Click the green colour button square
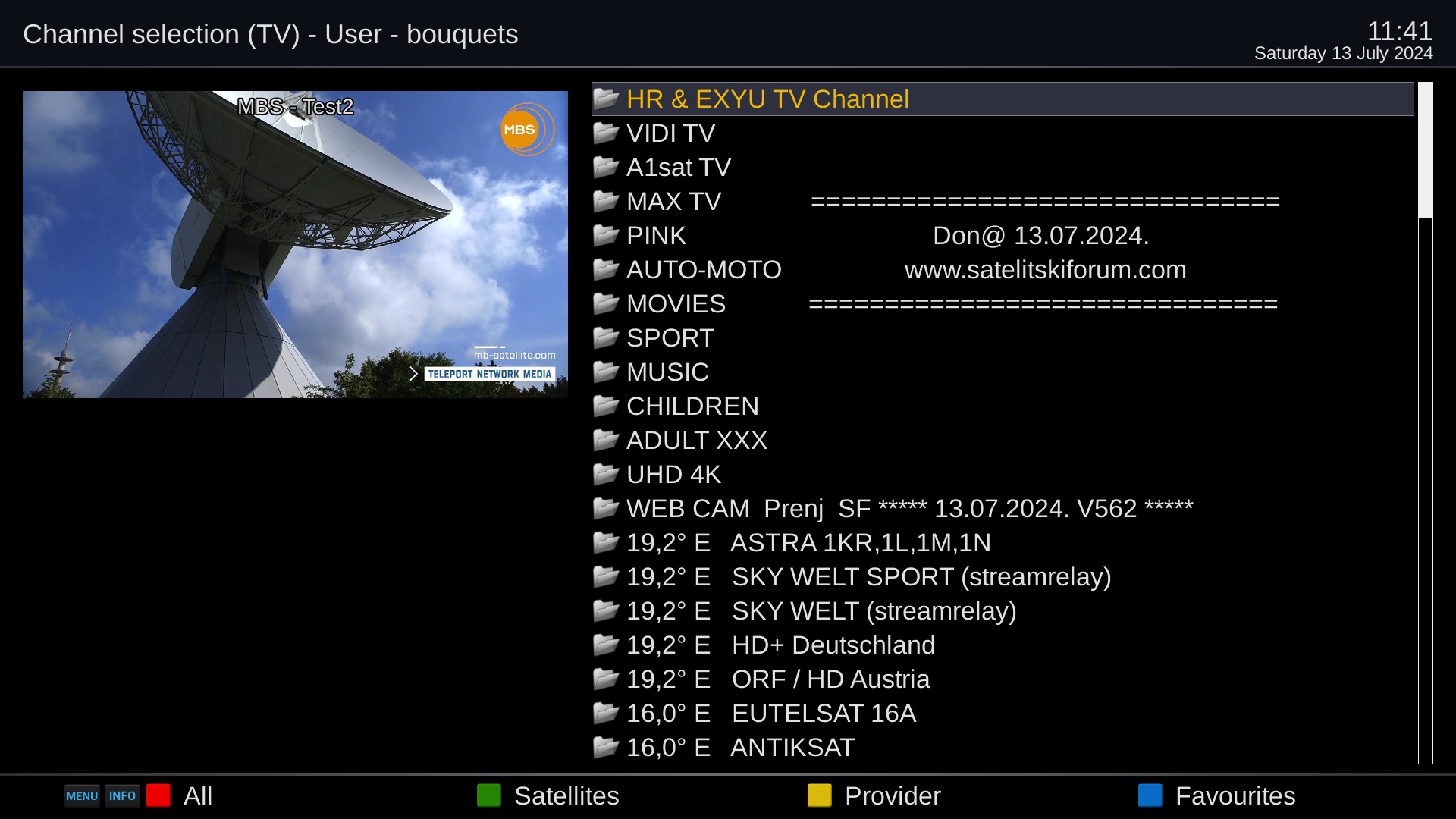This screenshot has width=1456, height=819. tap(489, 795)
